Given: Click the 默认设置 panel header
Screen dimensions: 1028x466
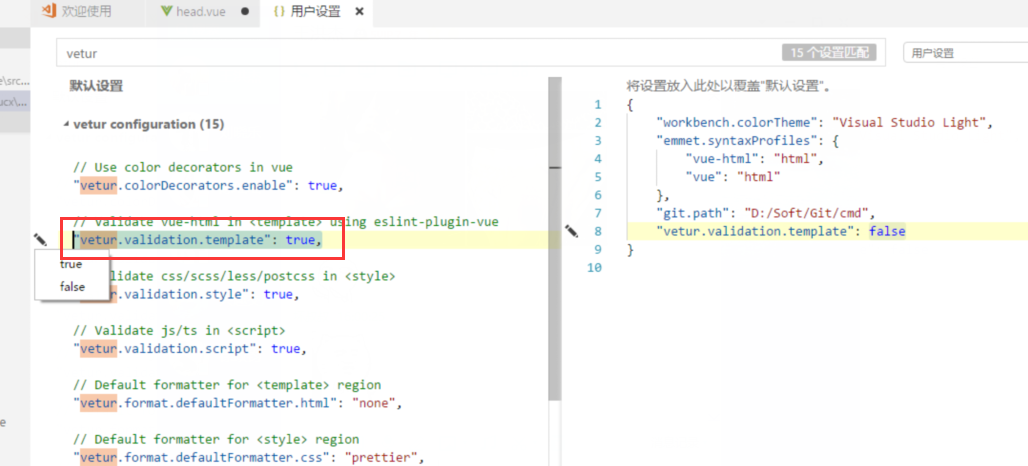Looking at the screenshot, I should coord(96,86).
